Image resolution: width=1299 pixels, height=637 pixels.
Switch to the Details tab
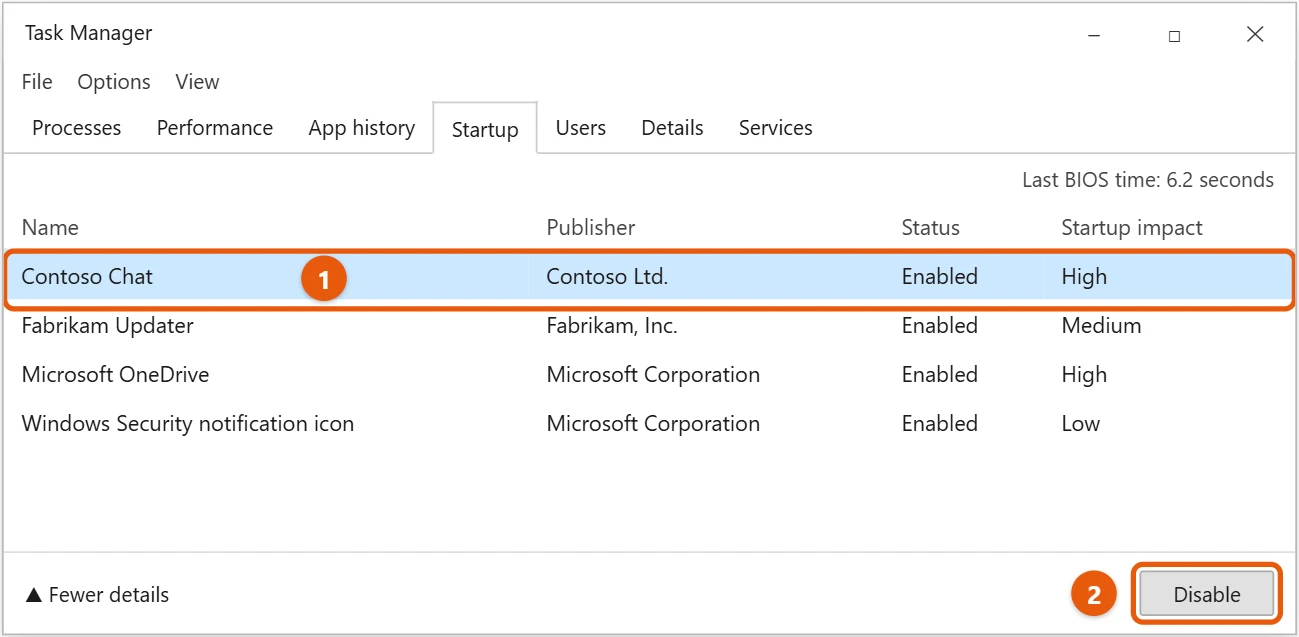coord(672,128)
